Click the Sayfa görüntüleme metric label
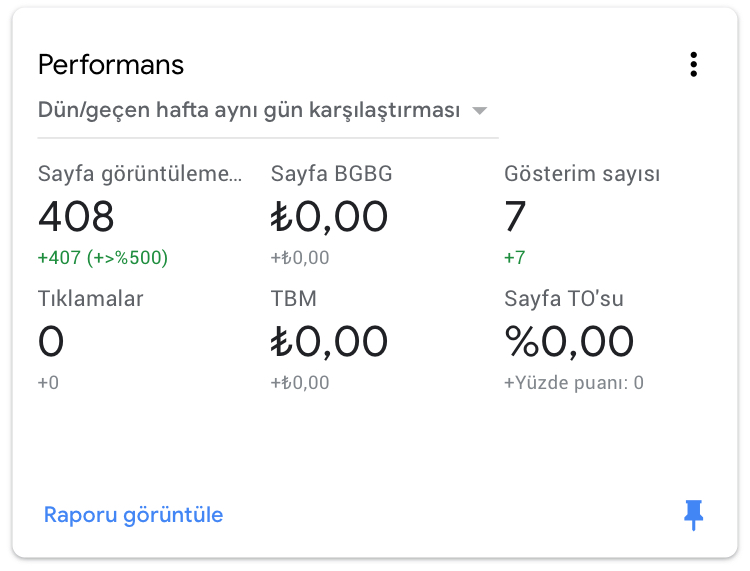 click(140, 174)
